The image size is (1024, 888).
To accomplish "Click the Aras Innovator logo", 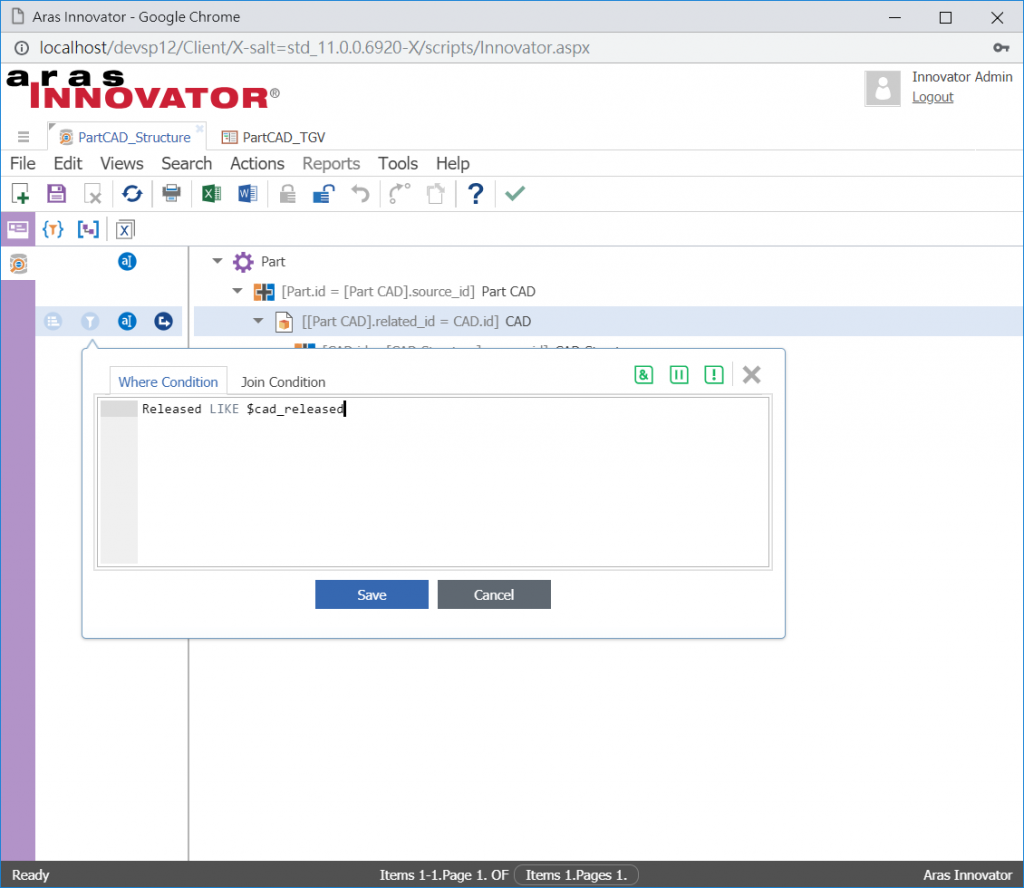I will click(x=142, y=89).
